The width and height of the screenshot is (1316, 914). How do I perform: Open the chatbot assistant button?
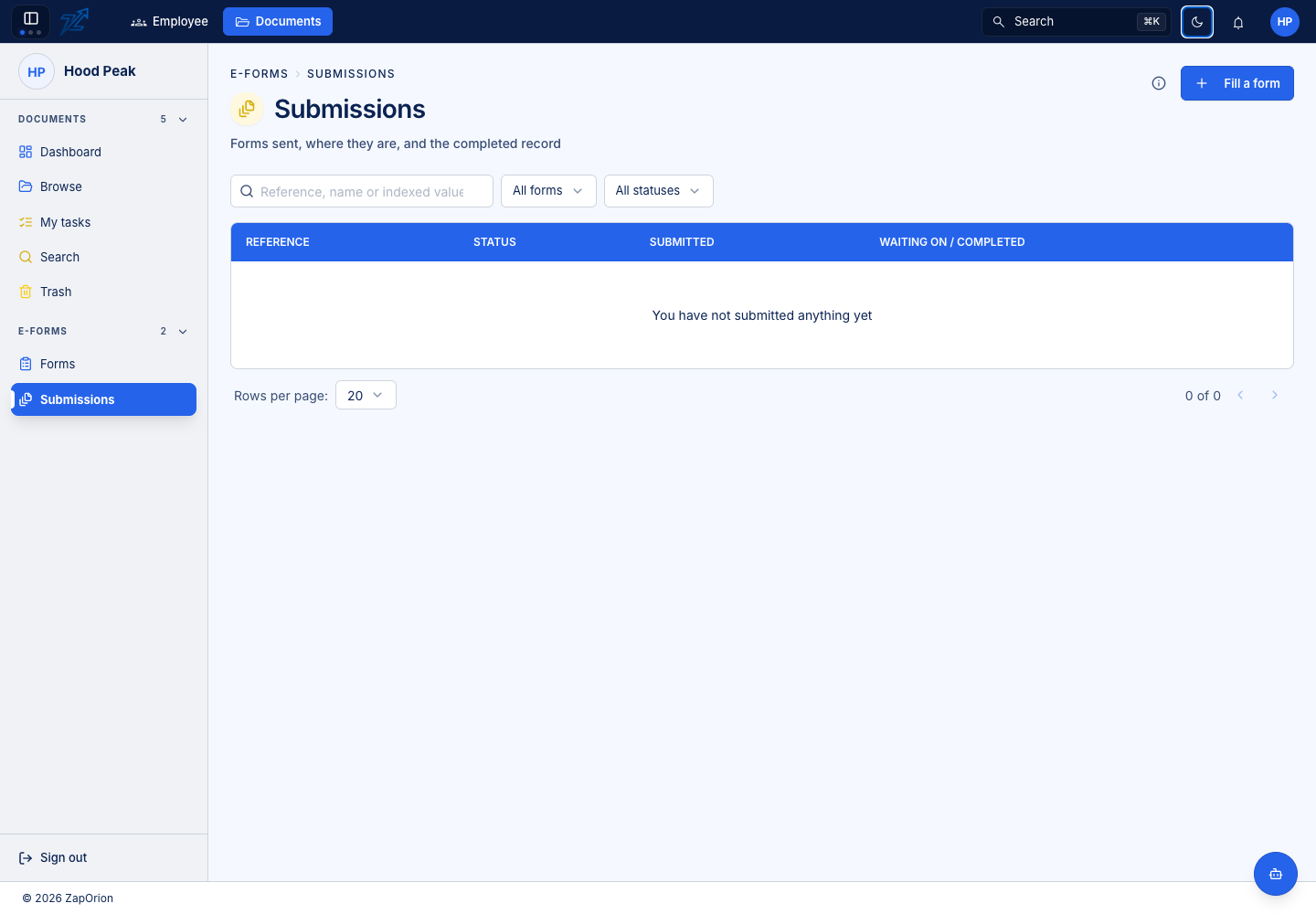coord(1276,874)
